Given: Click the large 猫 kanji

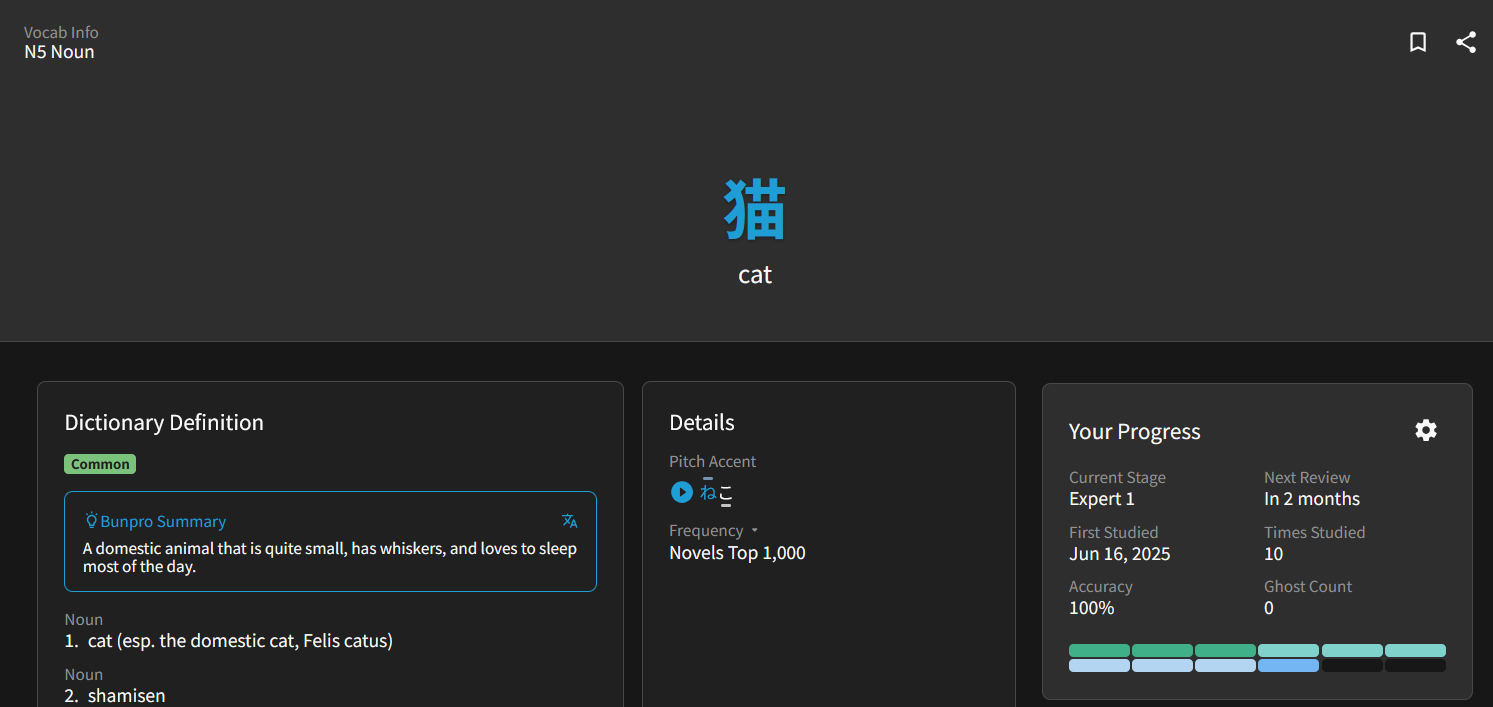Looking at the screenshot, I should (755, 210).
